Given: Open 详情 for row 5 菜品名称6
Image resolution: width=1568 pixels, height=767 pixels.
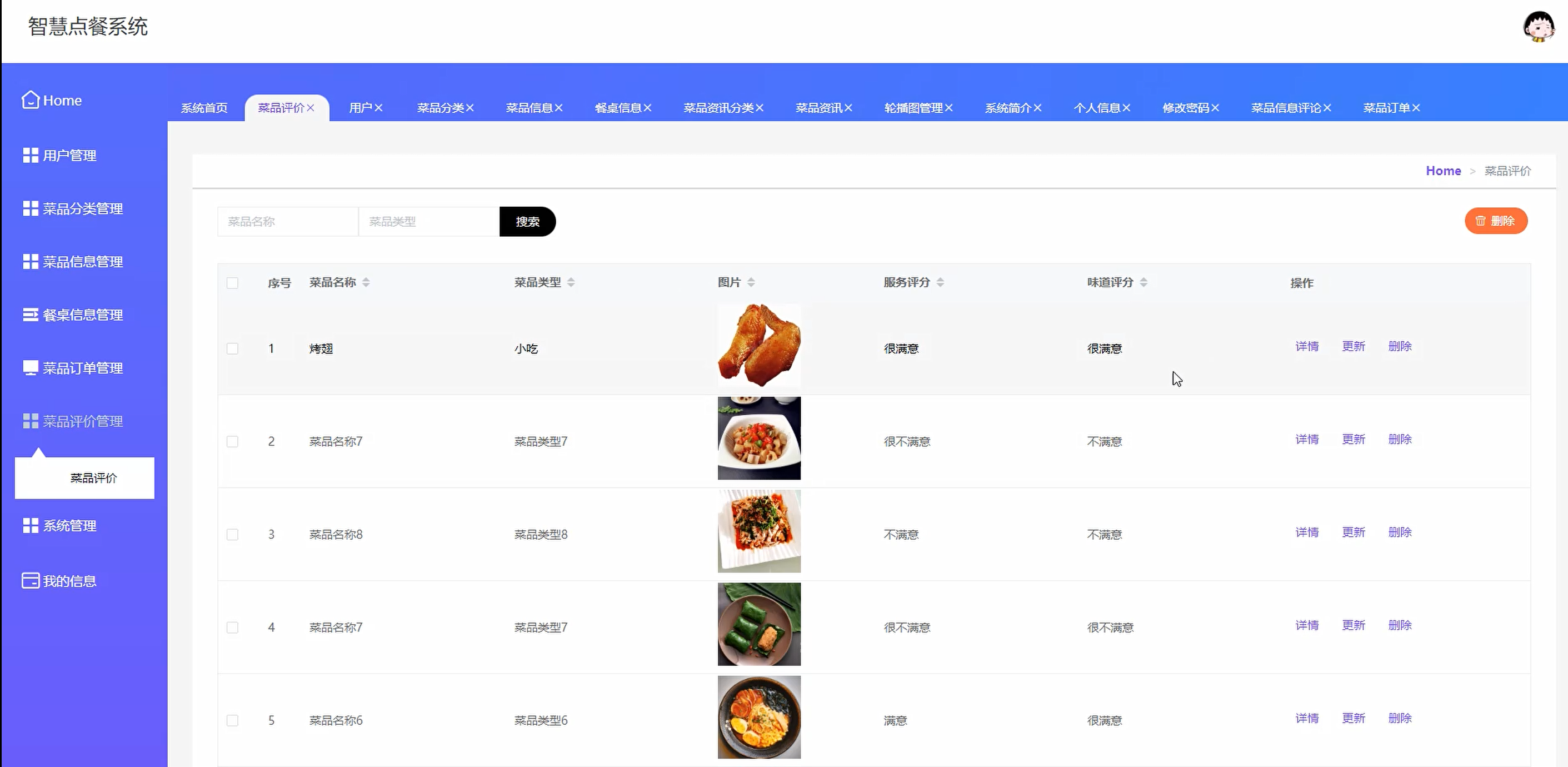Looking at the screenshot, I should point(1307,718).
